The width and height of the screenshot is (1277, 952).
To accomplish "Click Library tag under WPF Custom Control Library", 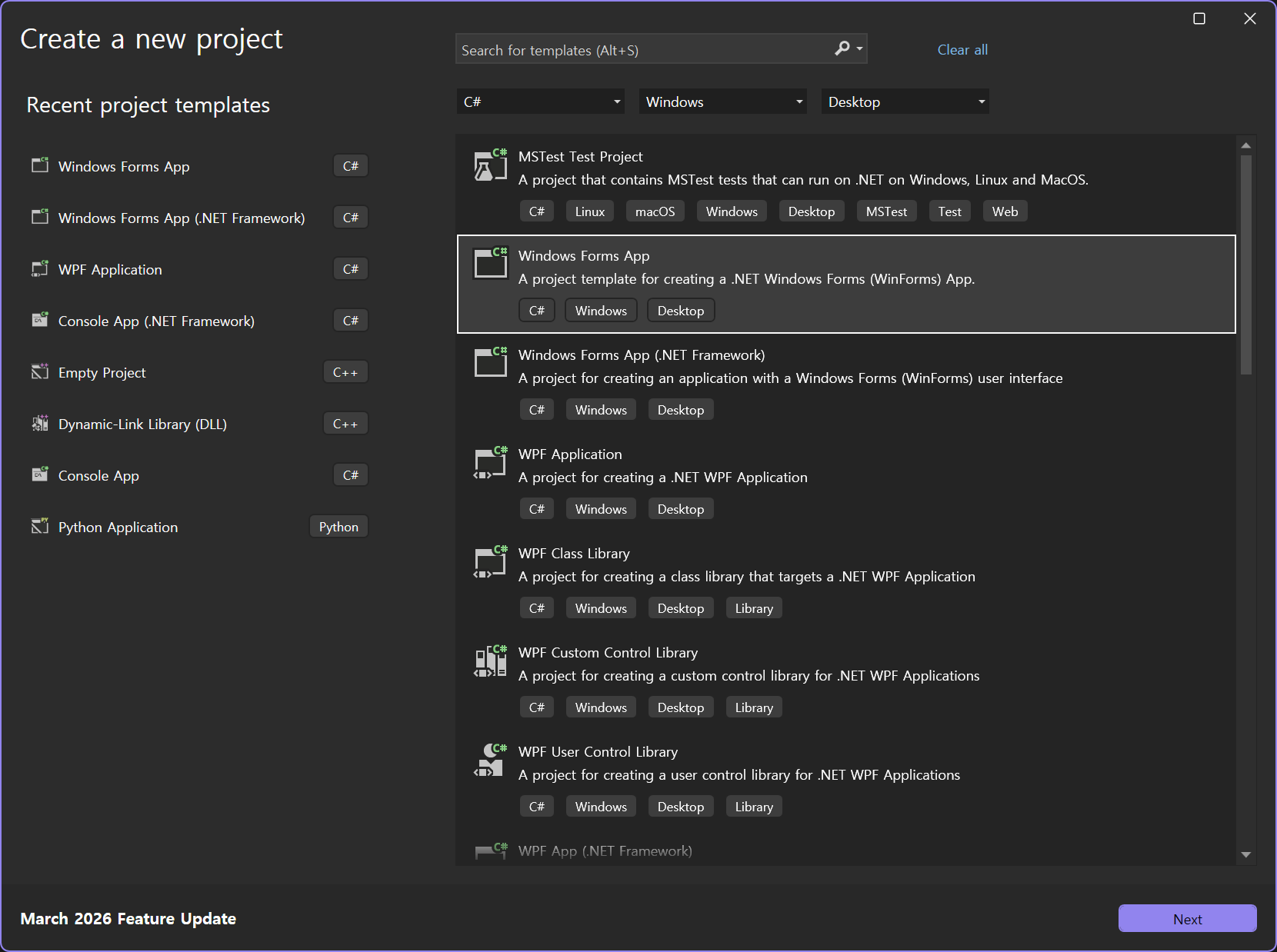I will coord(754,707).
